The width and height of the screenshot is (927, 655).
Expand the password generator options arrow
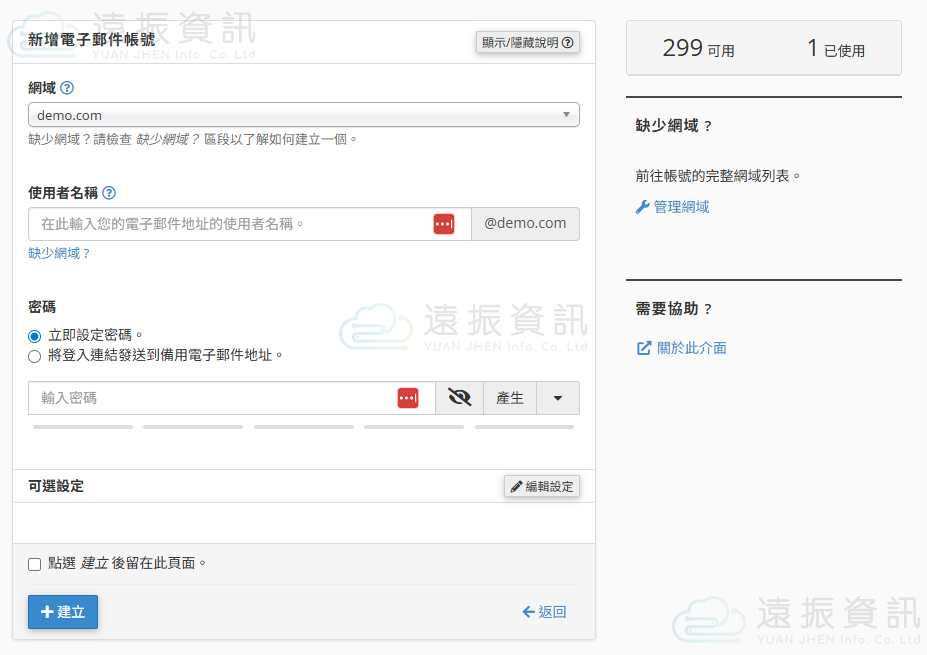(558, 398)
